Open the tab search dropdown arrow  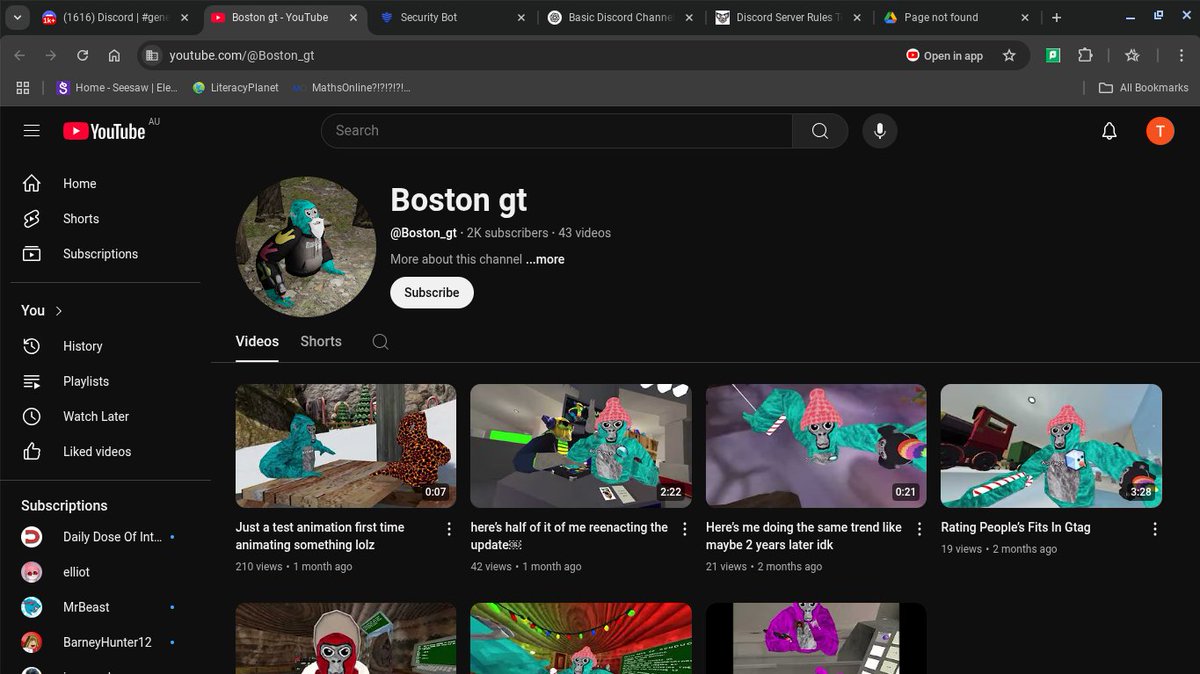tap(17, 17)
